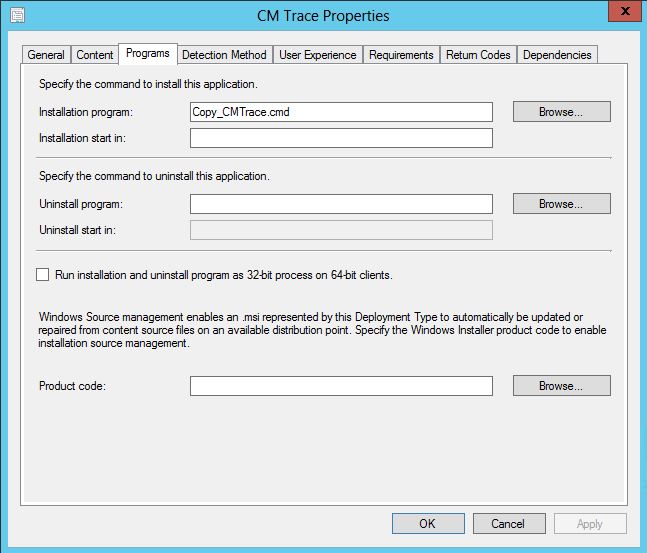Click the Apply button
Screen dimensions: 647x553
[x=590, y=524]
